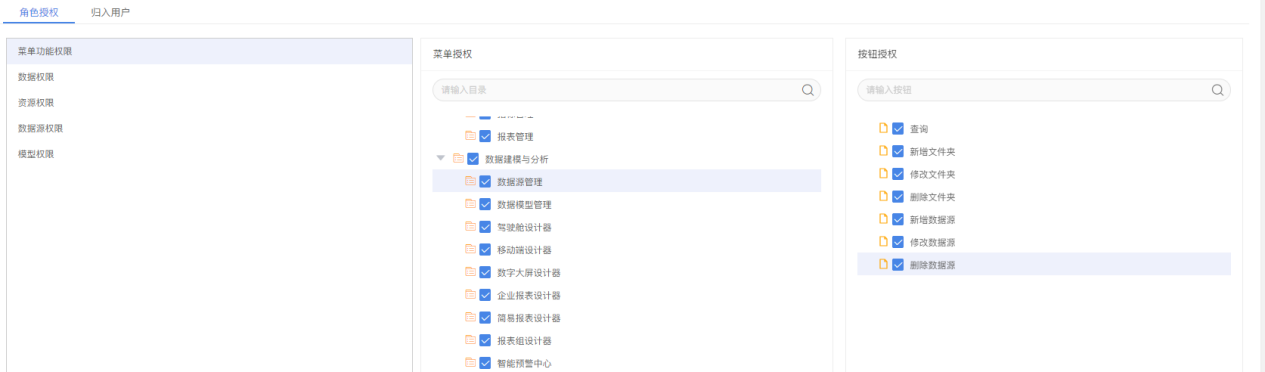Viewport: 1265px width, 372px height.
Task: Toggle the 删除文件夹 button permission checkbox
Action: point(898,197)
